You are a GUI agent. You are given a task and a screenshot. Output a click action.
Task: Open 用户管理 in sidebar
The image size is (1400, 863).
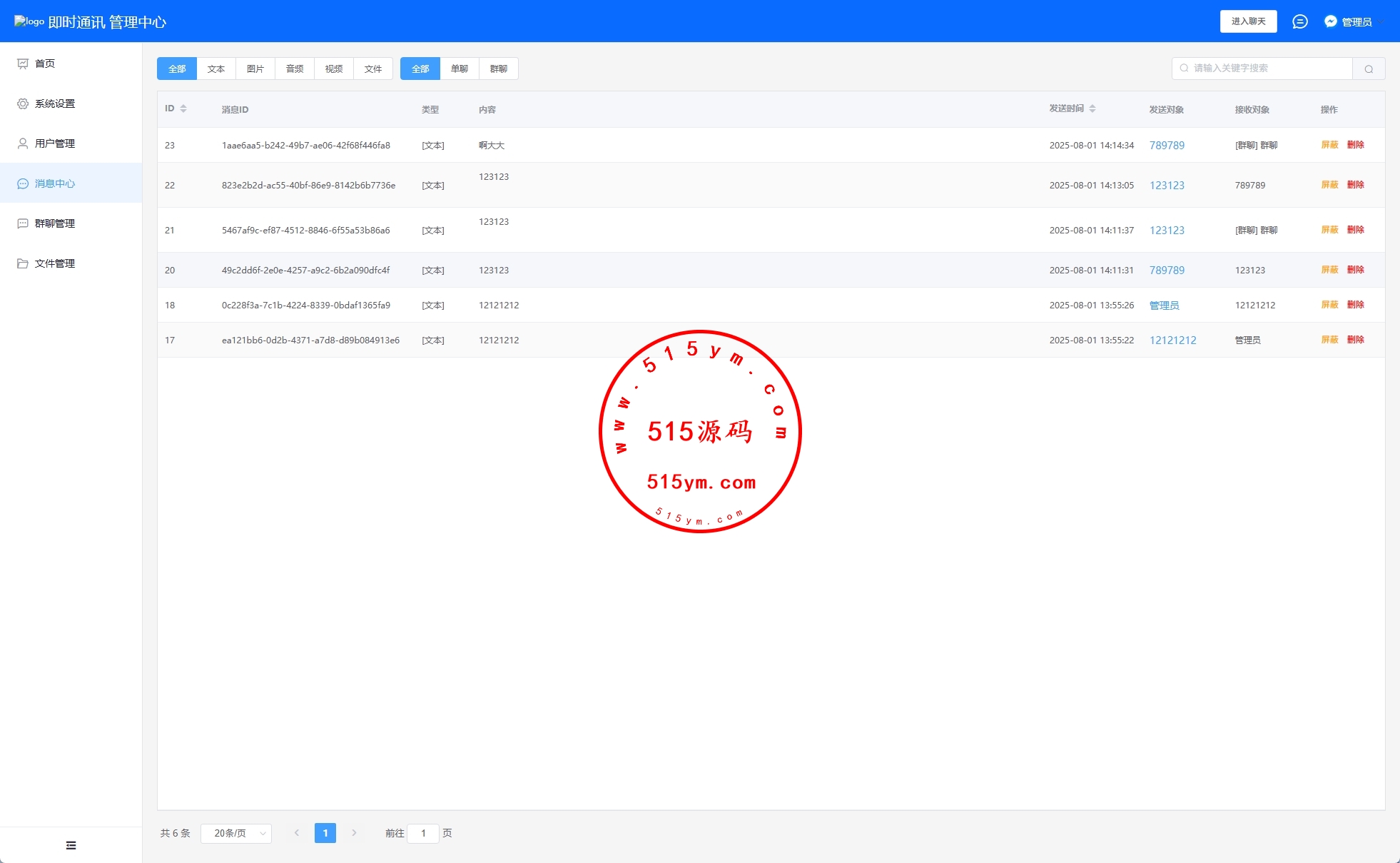pyautogui.click(x=54, y=143)
